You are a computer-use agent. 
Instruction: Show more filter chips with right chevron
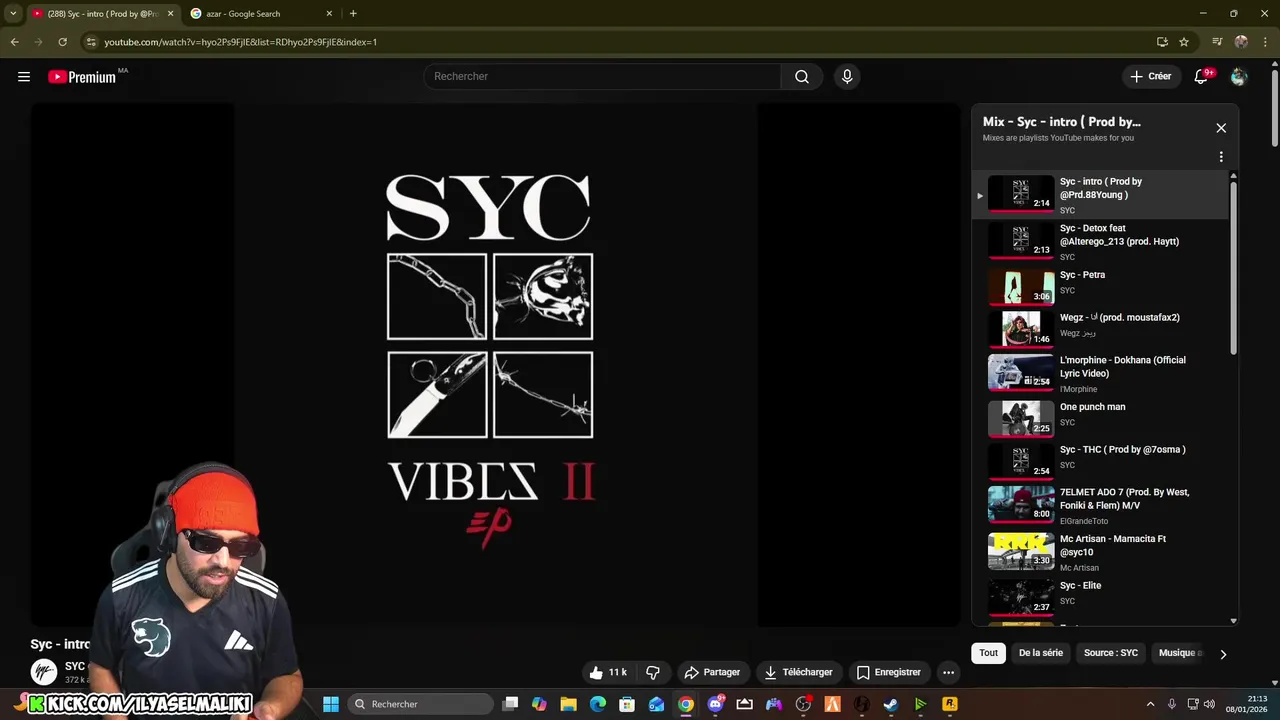pos(1222,654)
